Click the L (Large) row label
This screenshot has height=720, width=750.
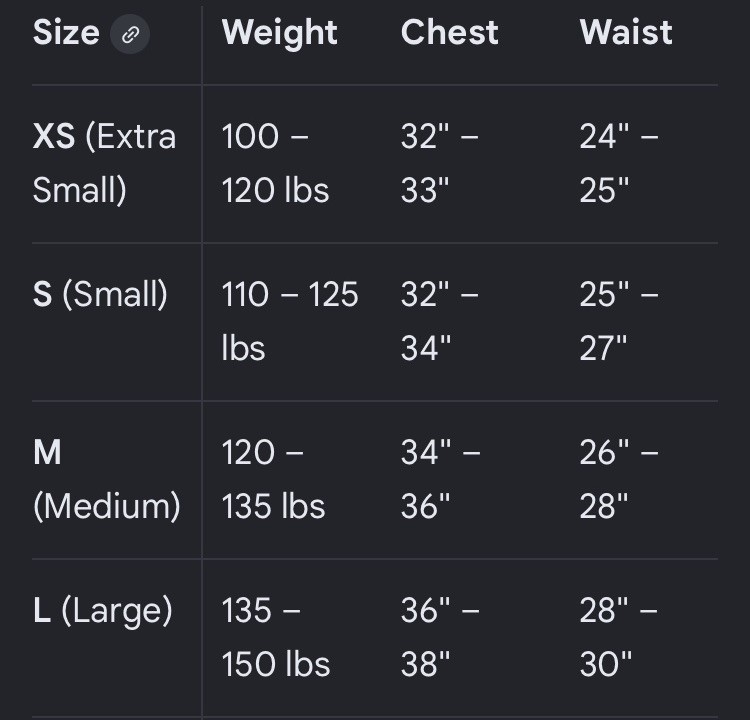click(102, 611)
